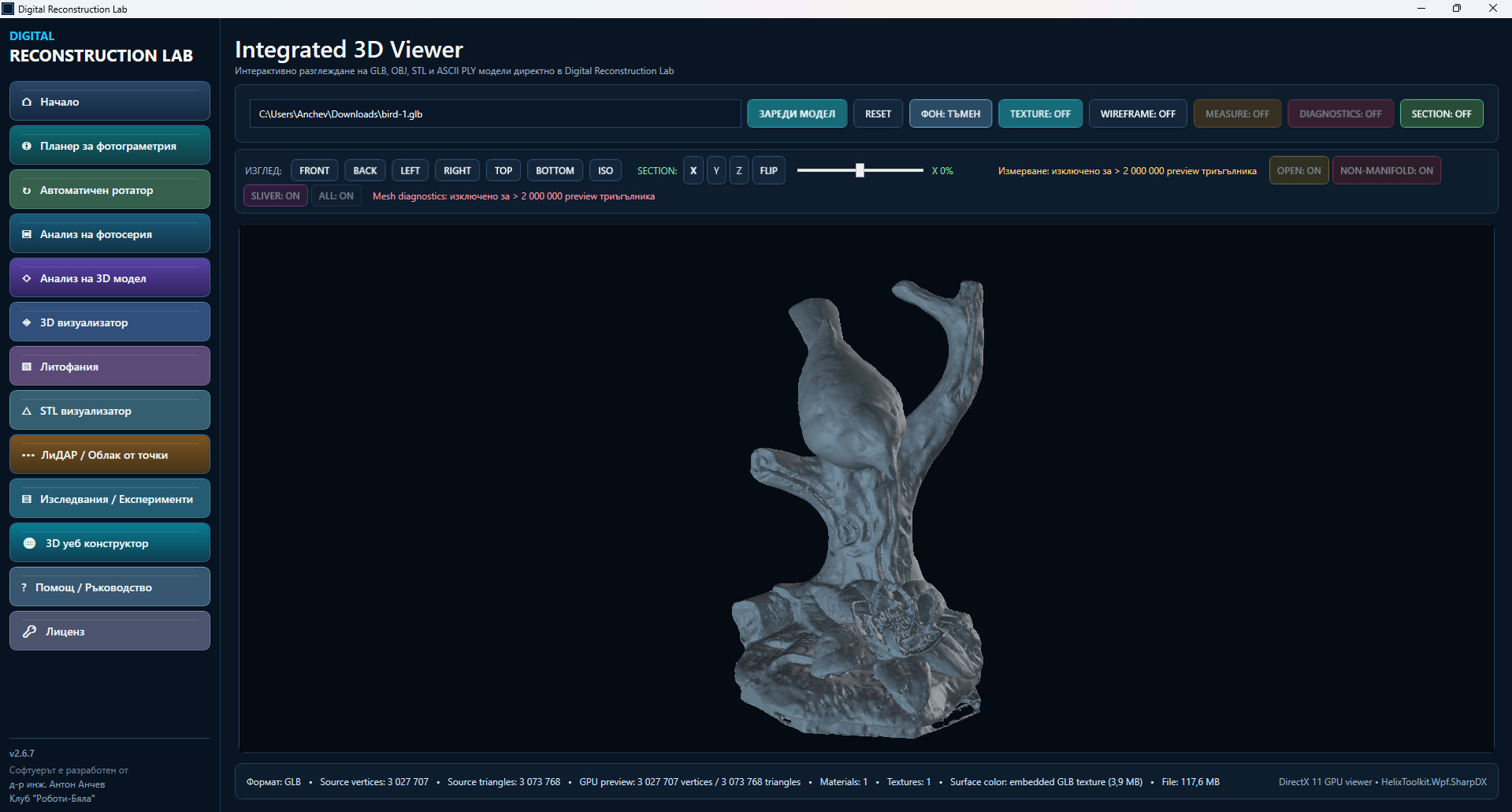
Task: Select the BOTTOM view button
Action: point(555,170)
